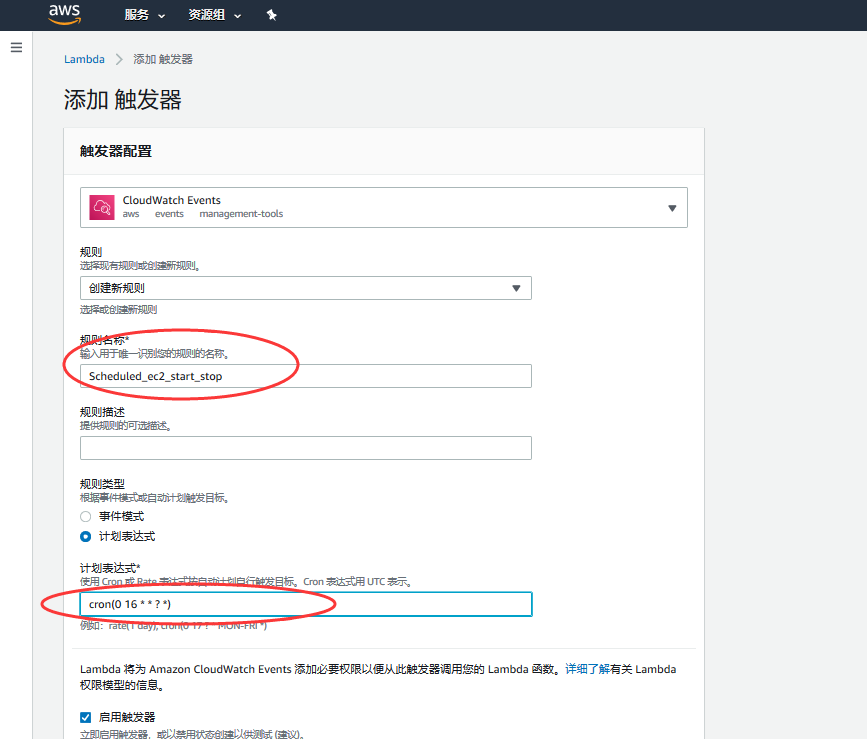Click the breadcrumb separator arrow after Lambda
The image size is (867, 739).
coord(119,59)
